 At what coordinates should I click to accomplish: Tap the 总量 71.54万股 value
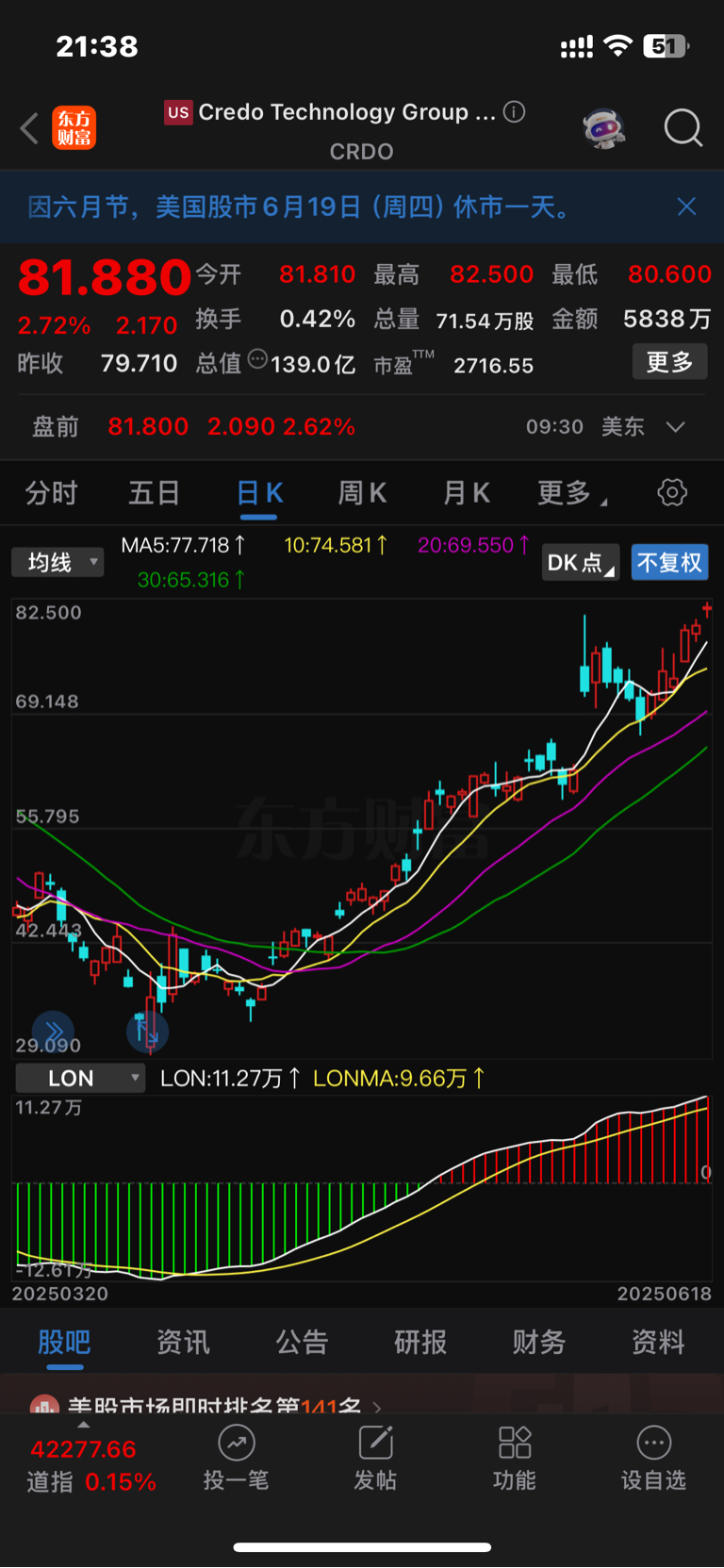[x=485, y=321]
